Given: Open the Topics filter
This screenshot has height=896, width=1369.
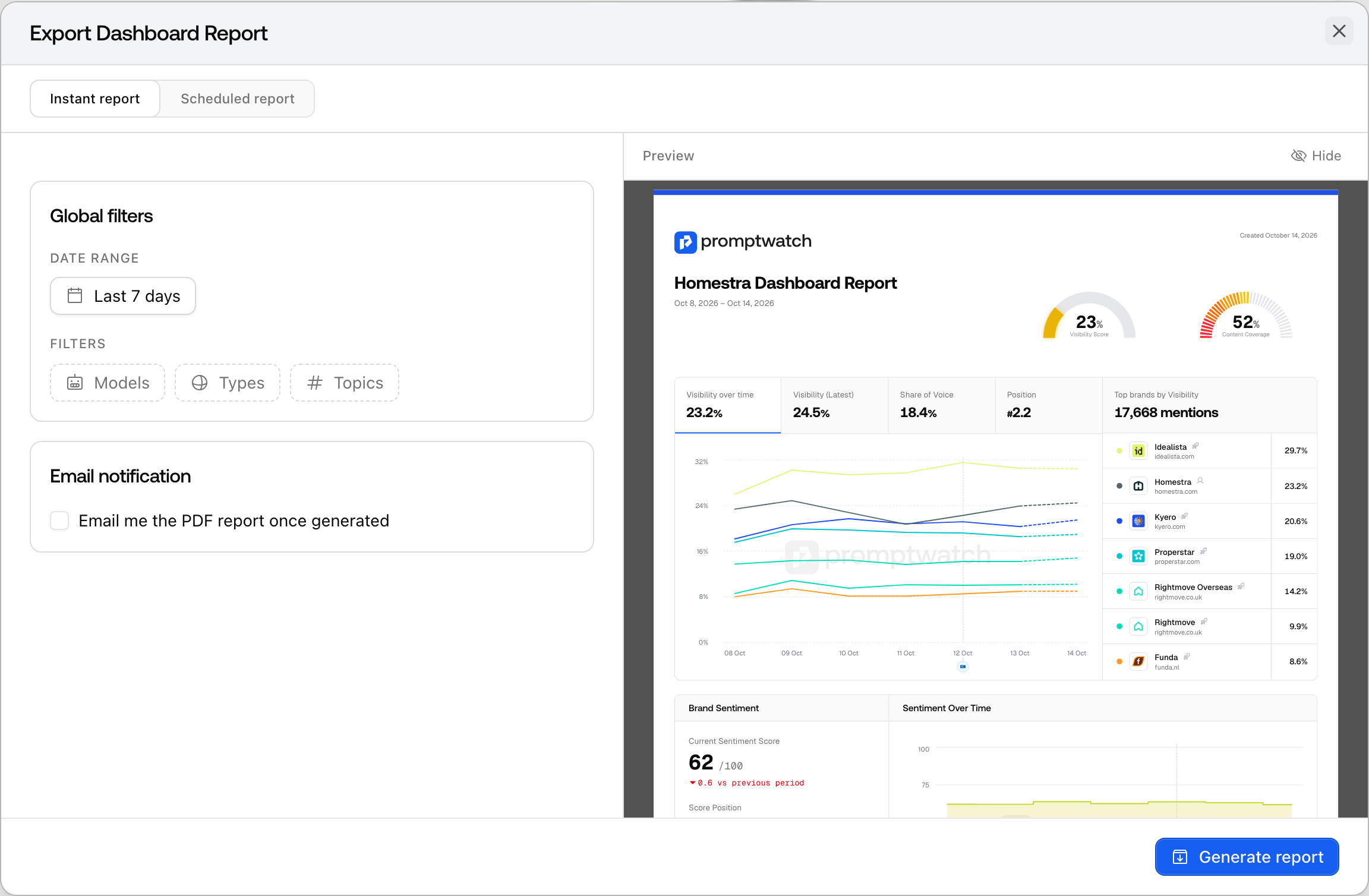Looking at the screenshot, I should click(345, 383).
